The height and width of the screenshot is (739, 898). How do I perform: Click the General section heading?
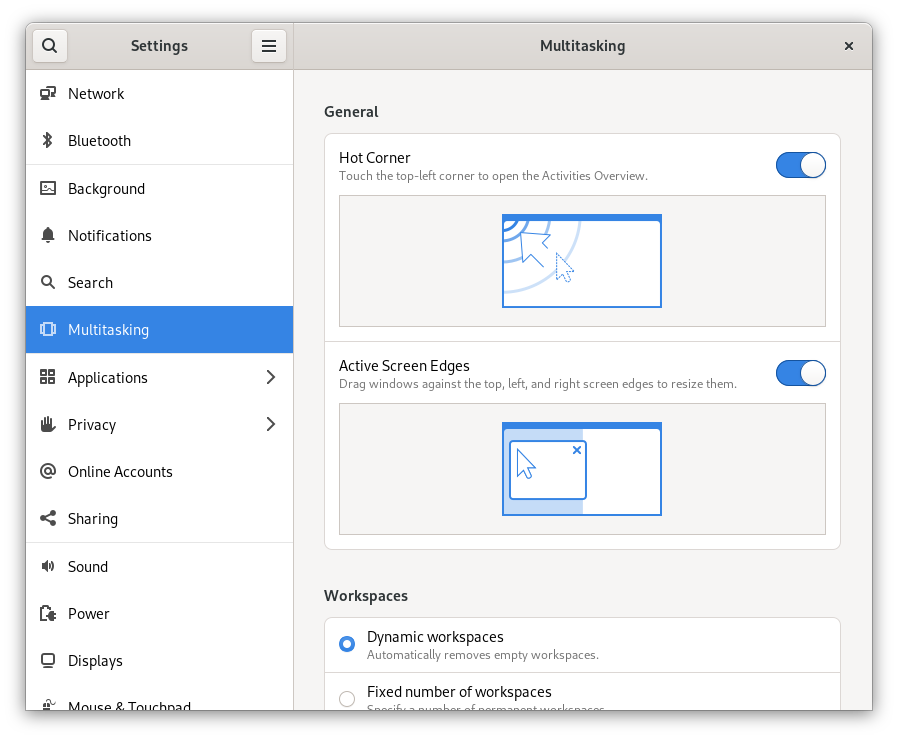coord(351,112)
